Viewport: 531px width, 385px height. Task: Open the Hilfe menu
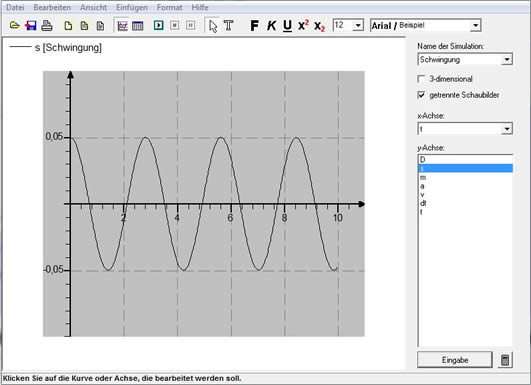tap(200, 7)
